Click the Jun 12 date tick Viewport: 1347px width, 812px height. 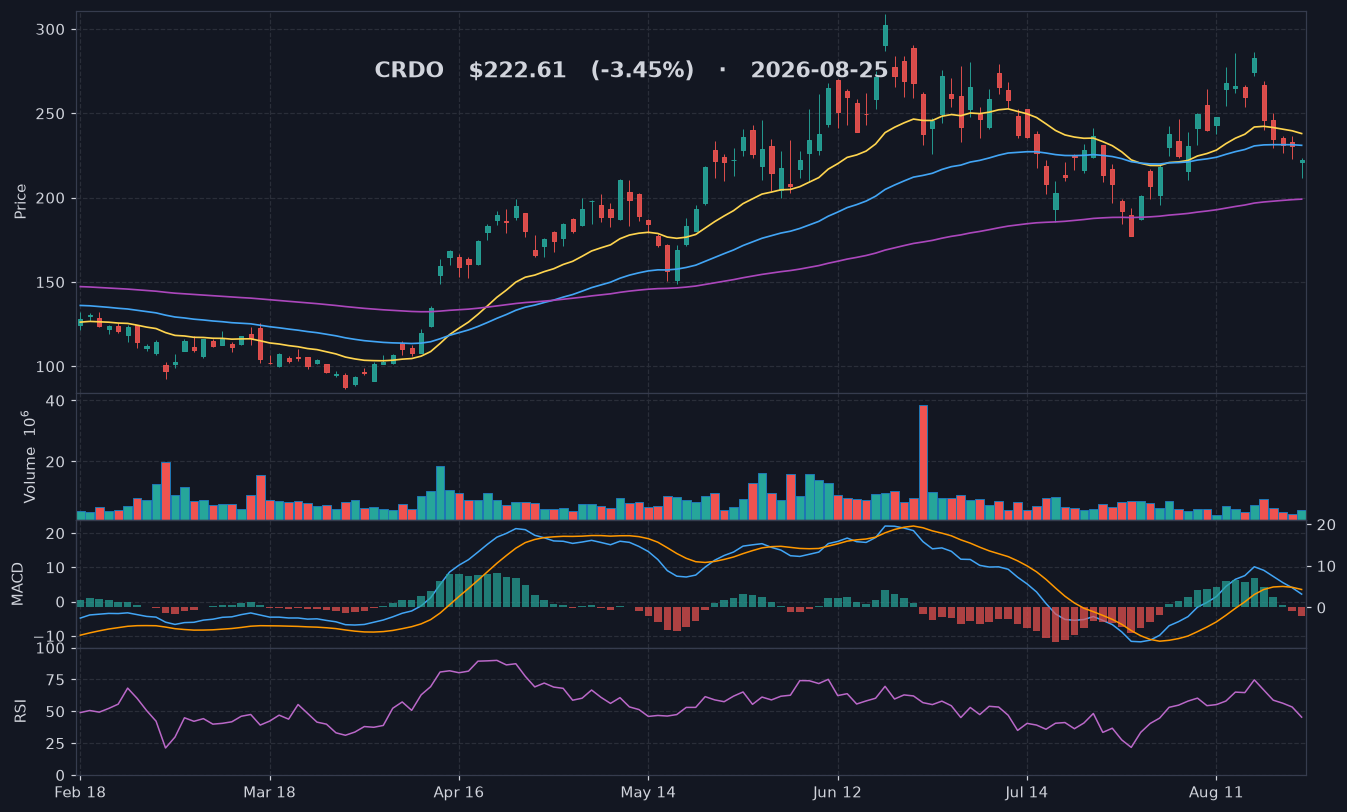click(x=838, y=792)
